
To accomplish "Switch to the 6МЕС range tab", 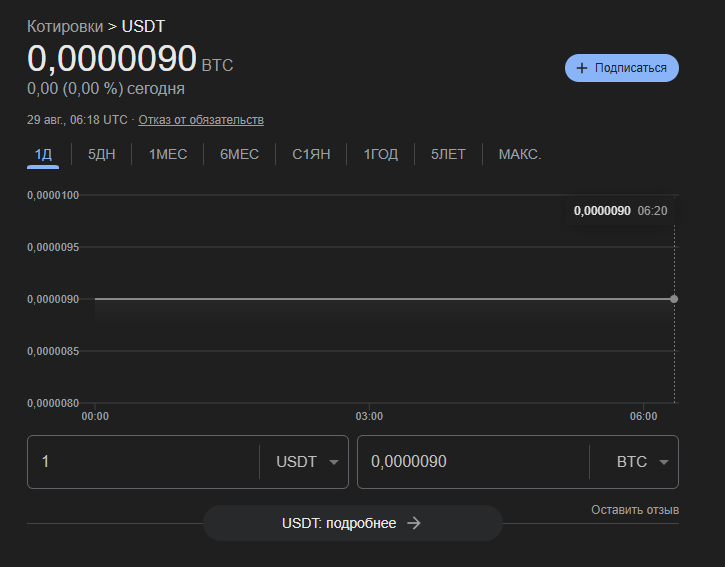I will [239, 154].
